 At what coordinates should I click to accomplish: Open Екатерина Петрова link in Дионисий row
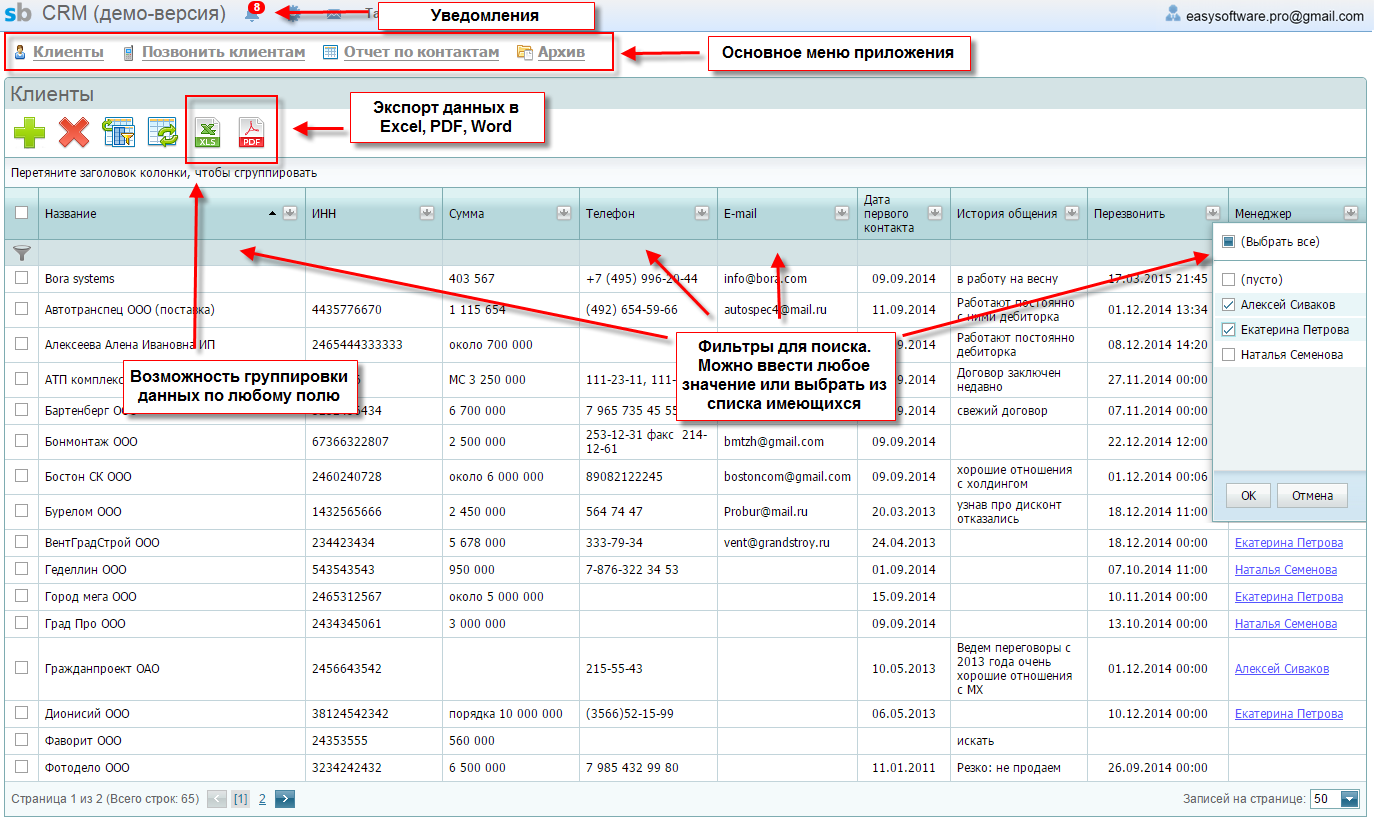tap(1289, 714)
